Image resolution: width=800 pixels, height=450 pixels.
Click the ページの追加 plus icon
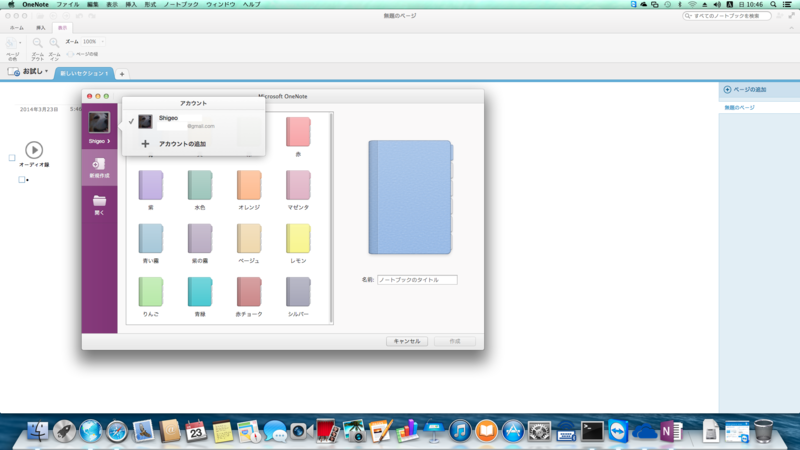coord(728,89)
